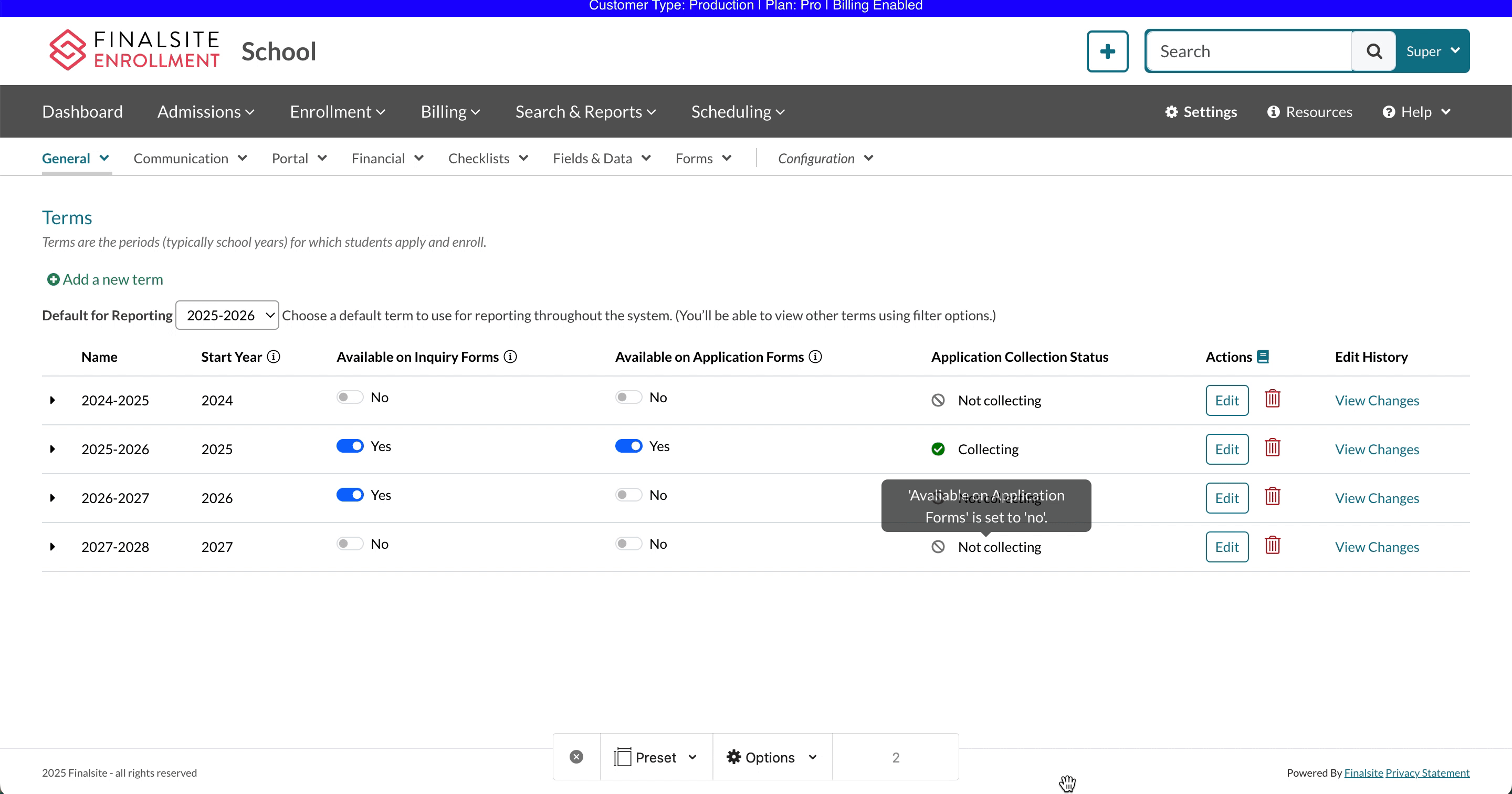Viewport: 1512px width, 794px height.
Task: Click the Actions column book icon
Action: tap(1263, 357)
